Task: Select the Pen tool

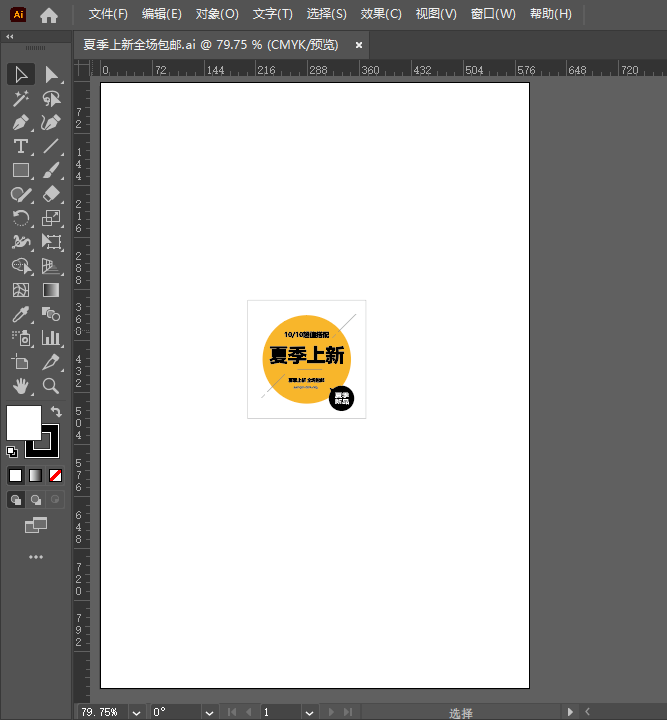Action: click(x=20, y=123)
